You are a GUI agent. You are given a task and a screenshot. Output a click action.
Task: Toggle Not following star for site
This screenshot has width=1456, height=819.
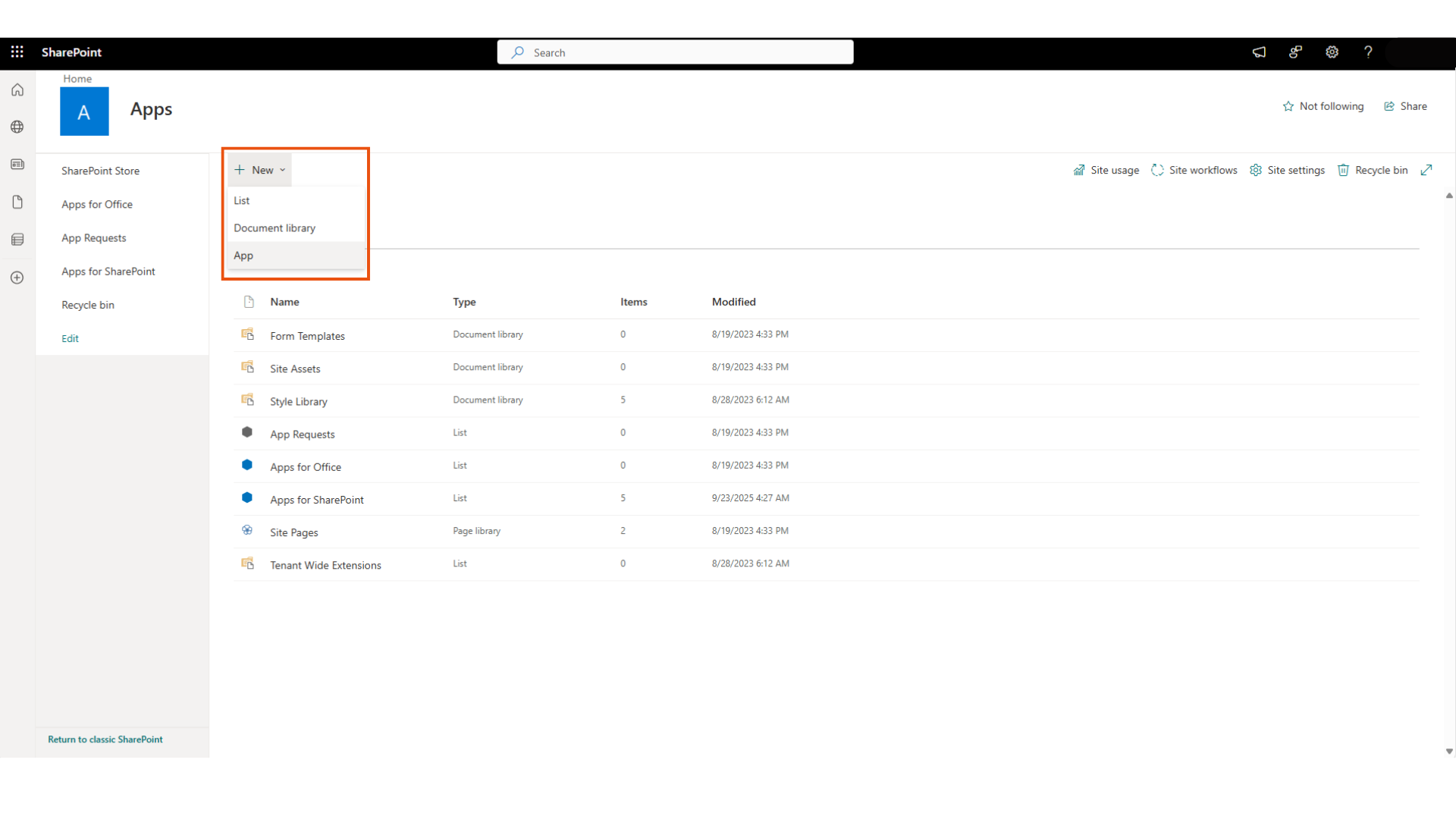(1323, 106)
